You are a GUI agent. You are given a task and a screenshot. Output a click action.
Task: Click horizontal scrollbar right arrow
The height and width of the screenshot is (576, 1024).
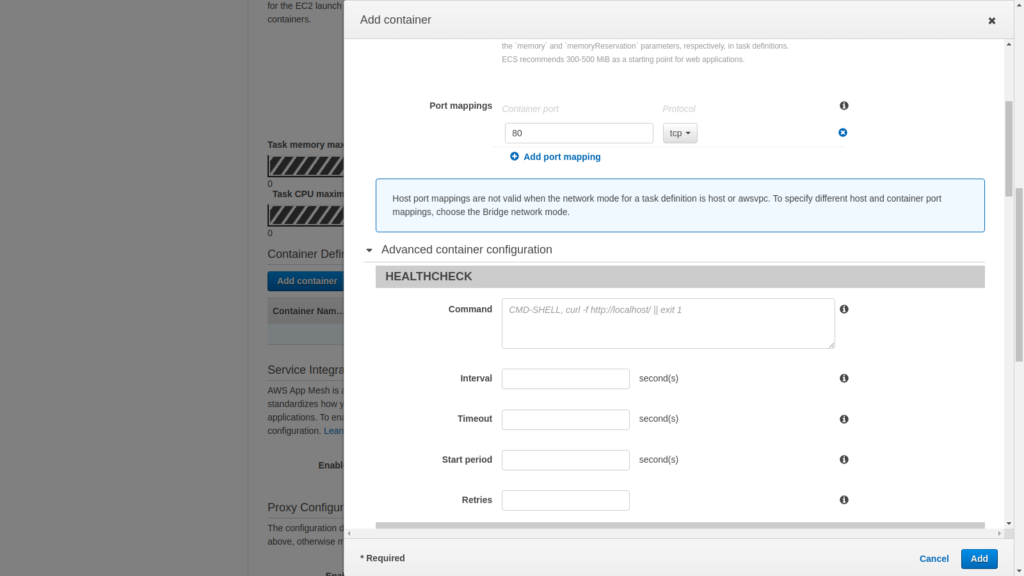[x=999, y=534]
